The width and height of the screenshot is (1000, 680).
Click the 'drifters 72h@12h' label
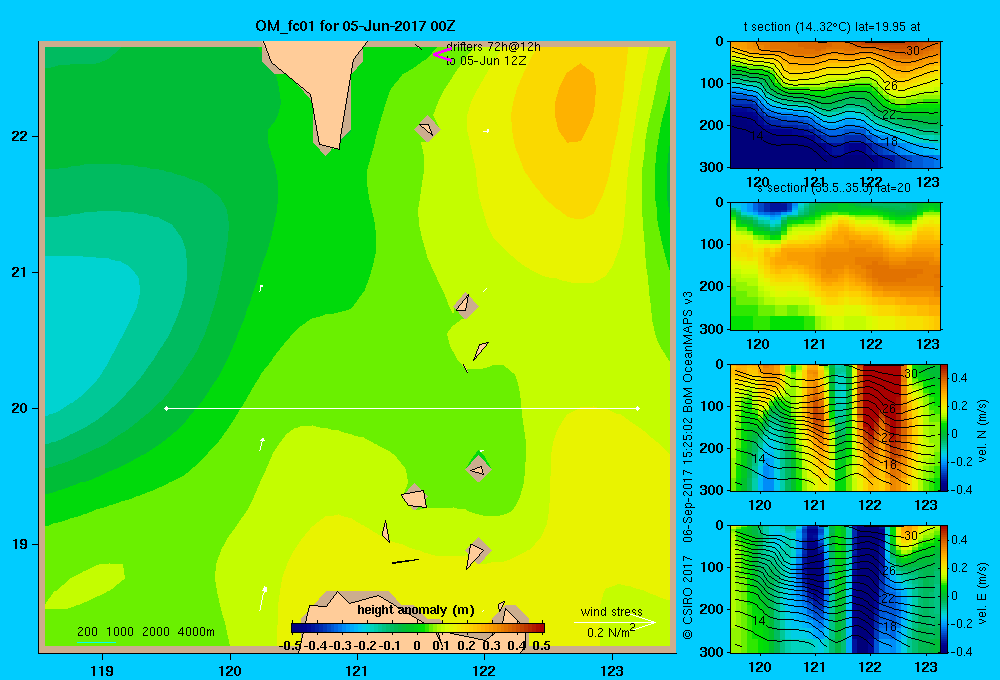493,47
